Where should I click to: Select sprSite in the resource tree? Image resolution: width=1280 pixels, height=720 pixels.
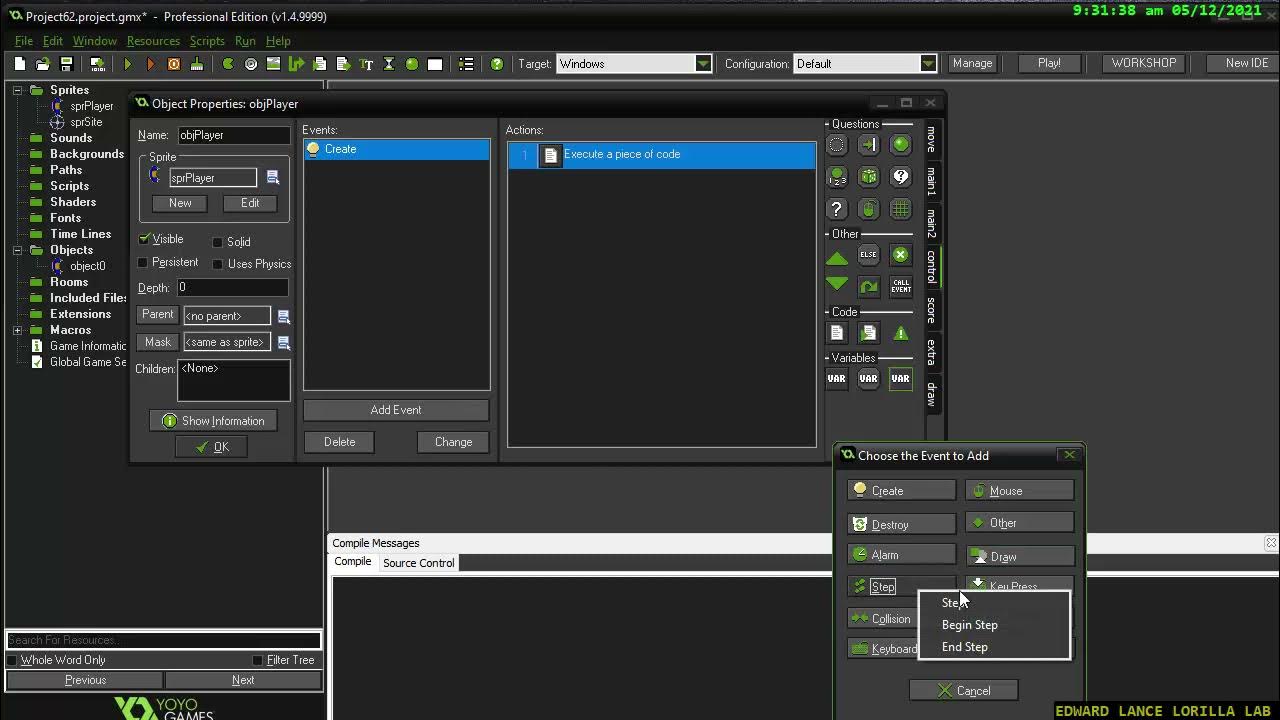86,122
